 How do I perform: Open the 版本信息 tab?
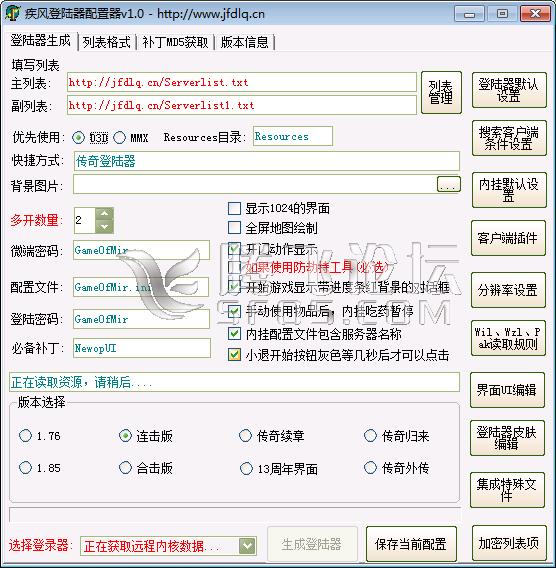click(244, 42)
